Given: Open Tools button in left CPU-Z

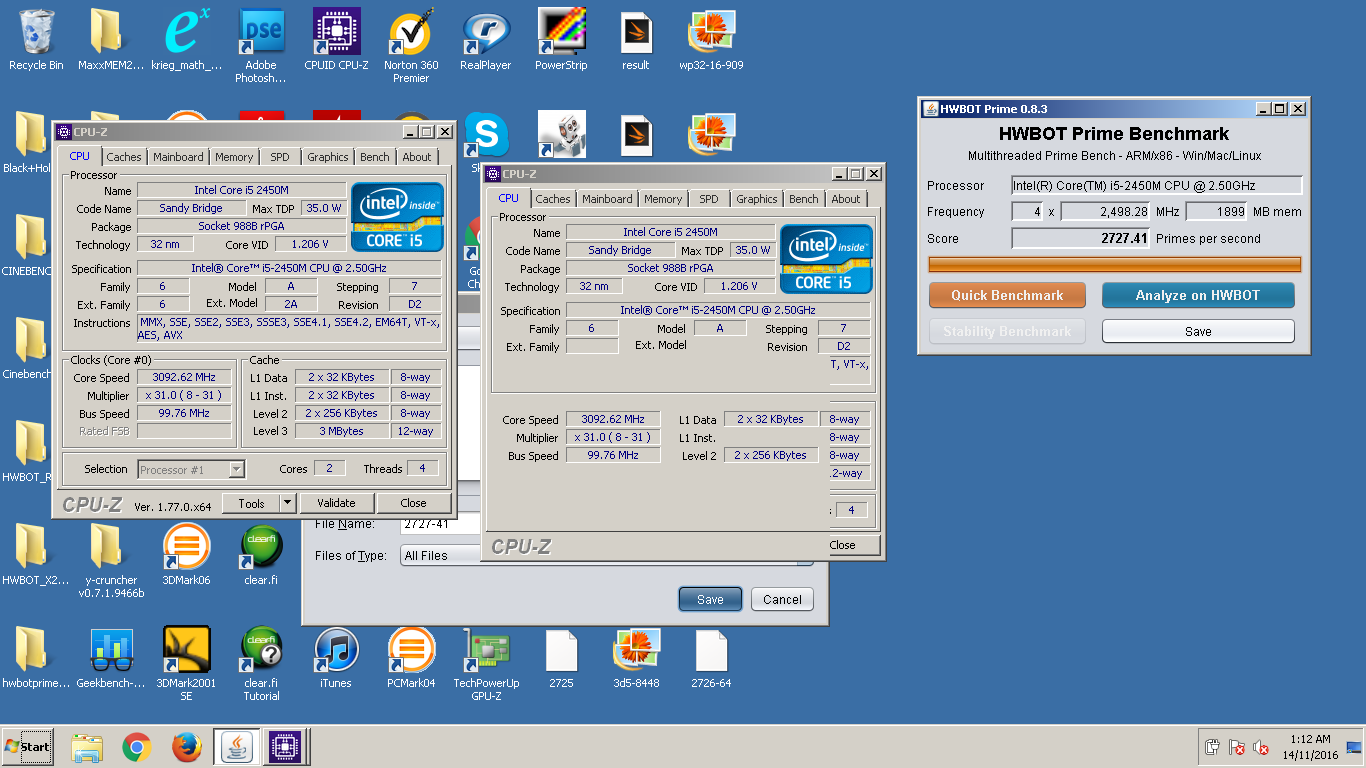Looking at the screenshot, I should 251,503.
